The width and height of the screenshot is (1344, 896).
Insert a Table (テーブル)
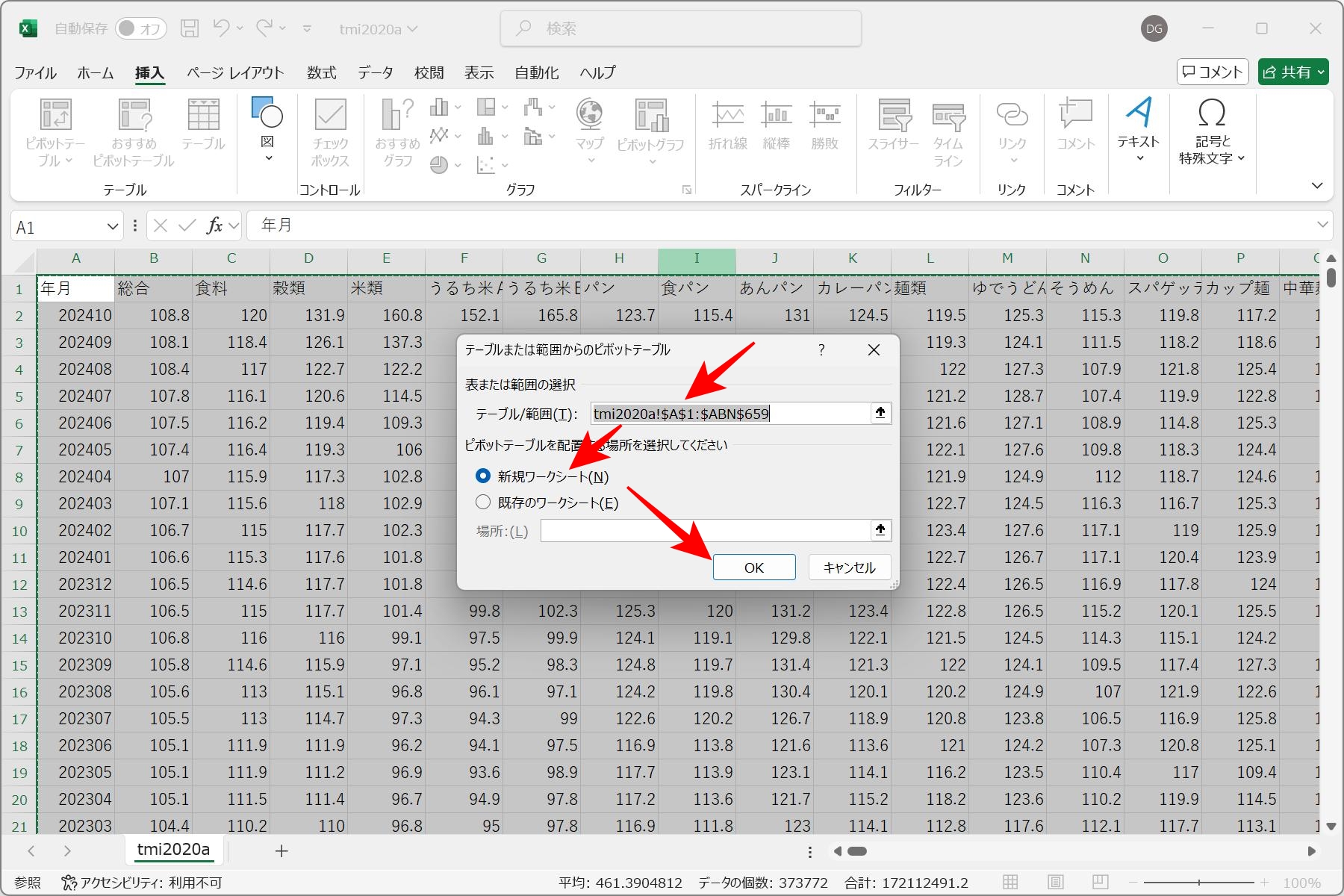203,125
